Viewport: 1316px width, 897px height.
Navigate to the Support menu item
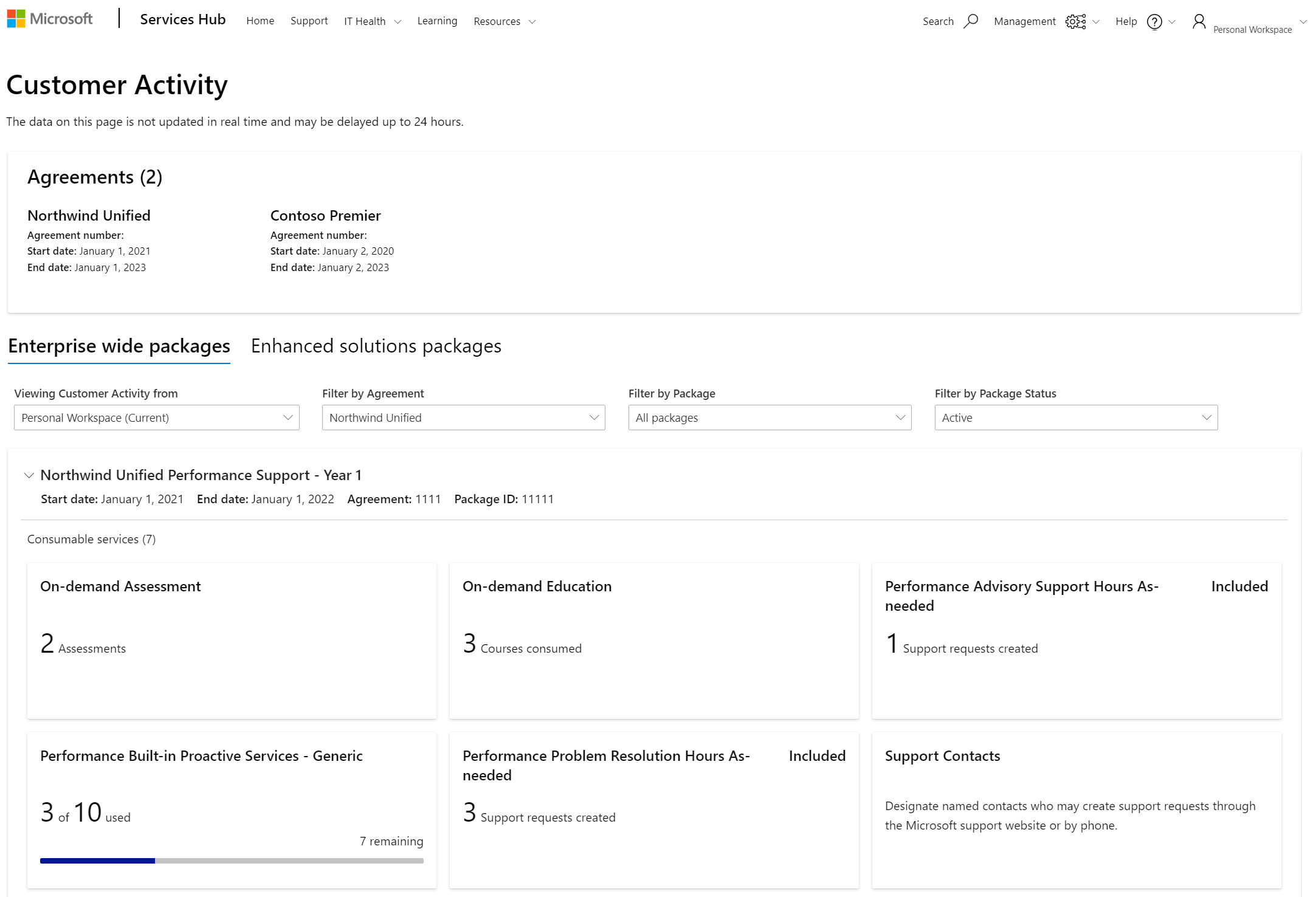tap(307, 20)
